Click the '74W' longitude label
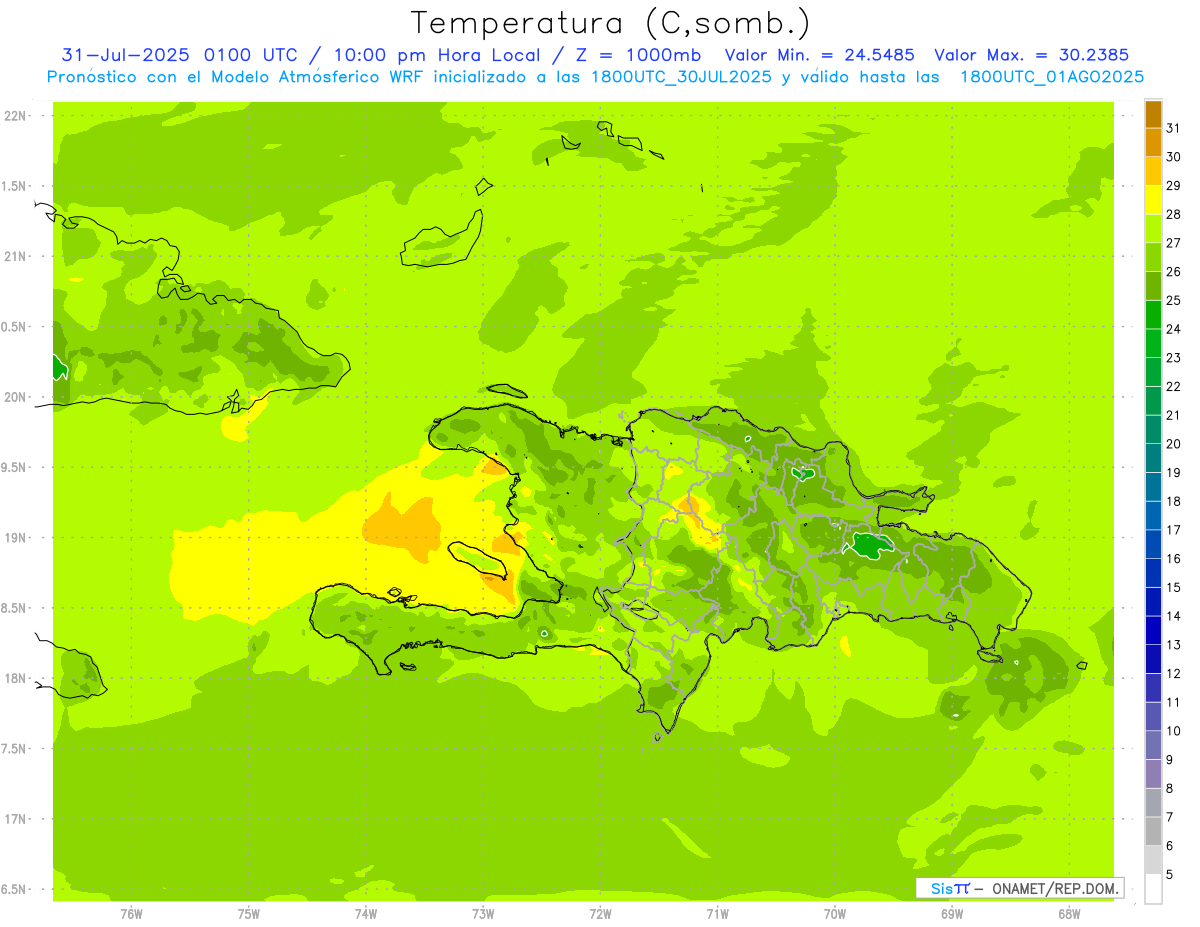1200x927 pixels. pyautogui.click(x=366, y=913)
